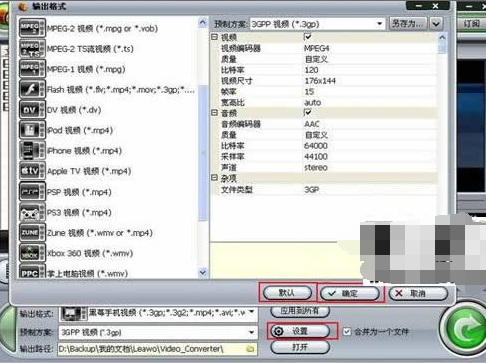Pick the PS3 video gamepad icon

32,212
